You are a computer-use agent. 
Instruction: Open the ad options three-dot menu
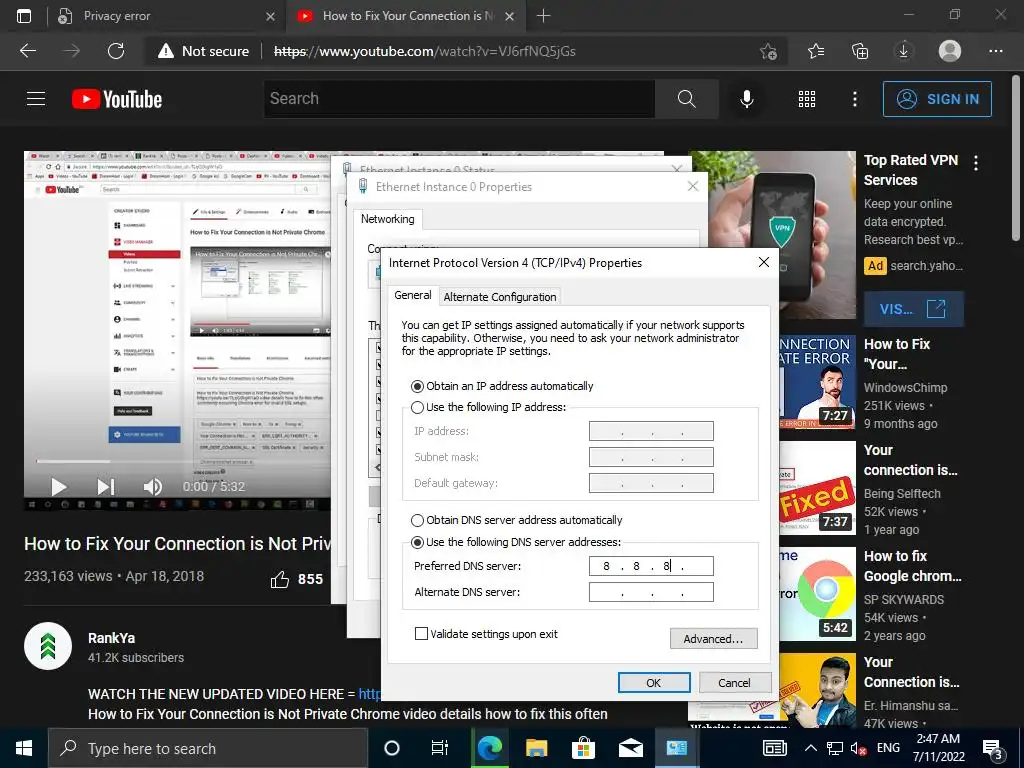click(x=976, y=163)
